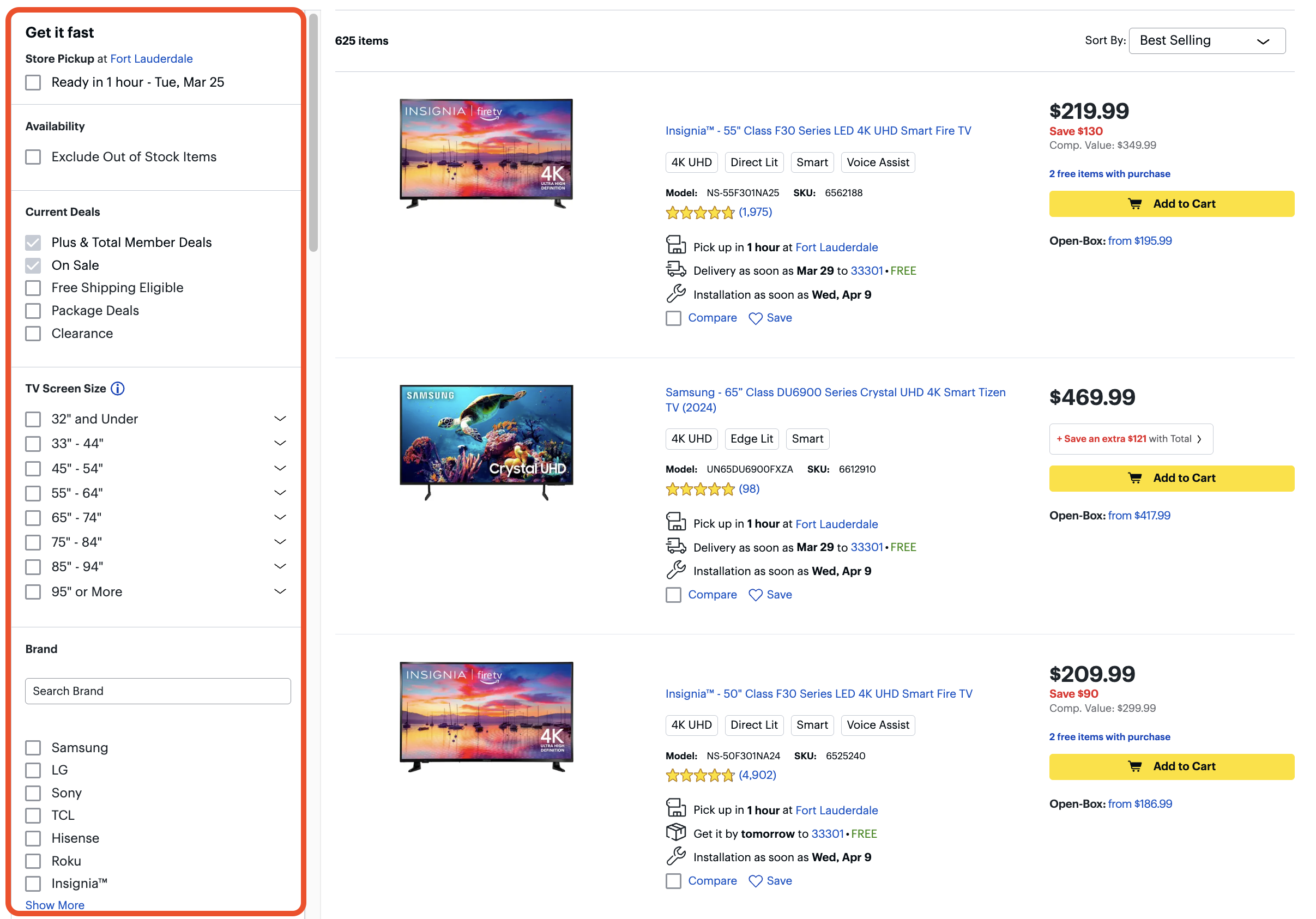Open Samsung 65" Class DU6900 product title

point(835,400)
